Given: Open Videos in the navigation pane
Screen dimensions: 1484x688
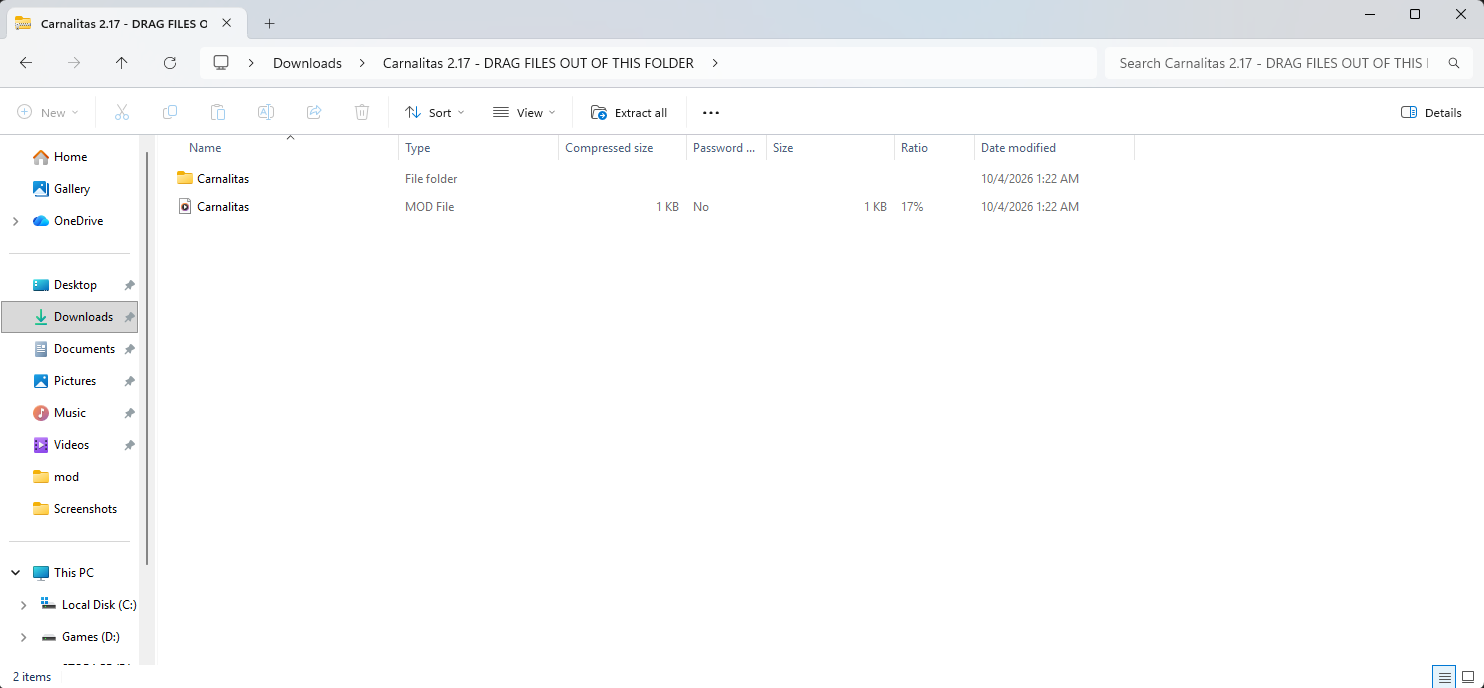Looking at the screenshot, I should tap(71, 445).
